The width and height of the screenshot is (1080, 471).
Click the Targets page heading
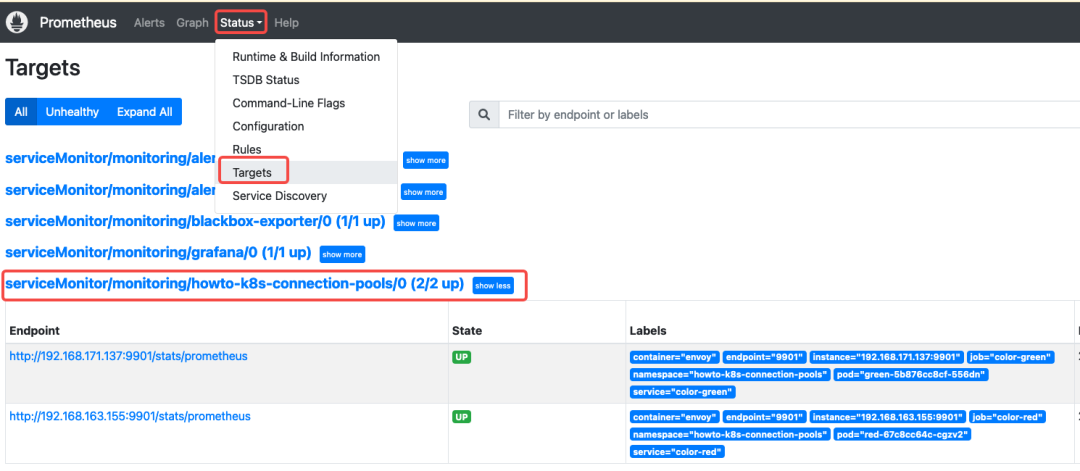(x=43, y=67)
